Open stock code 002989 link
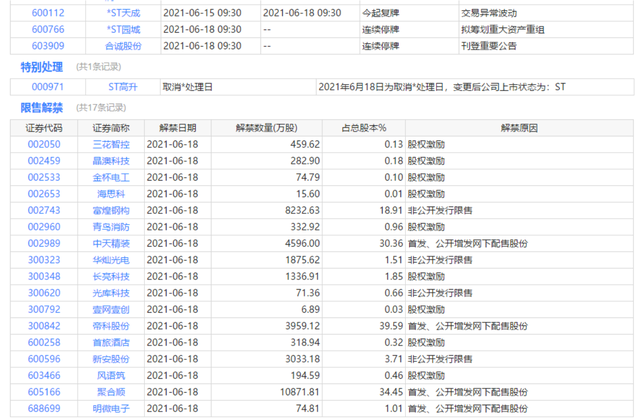This screenshot has width=640, height=419. pos(44,244)
